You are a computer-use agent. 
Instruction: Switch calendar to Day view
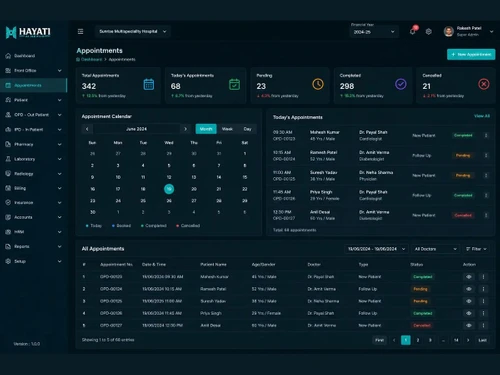(x=247, y=129)
